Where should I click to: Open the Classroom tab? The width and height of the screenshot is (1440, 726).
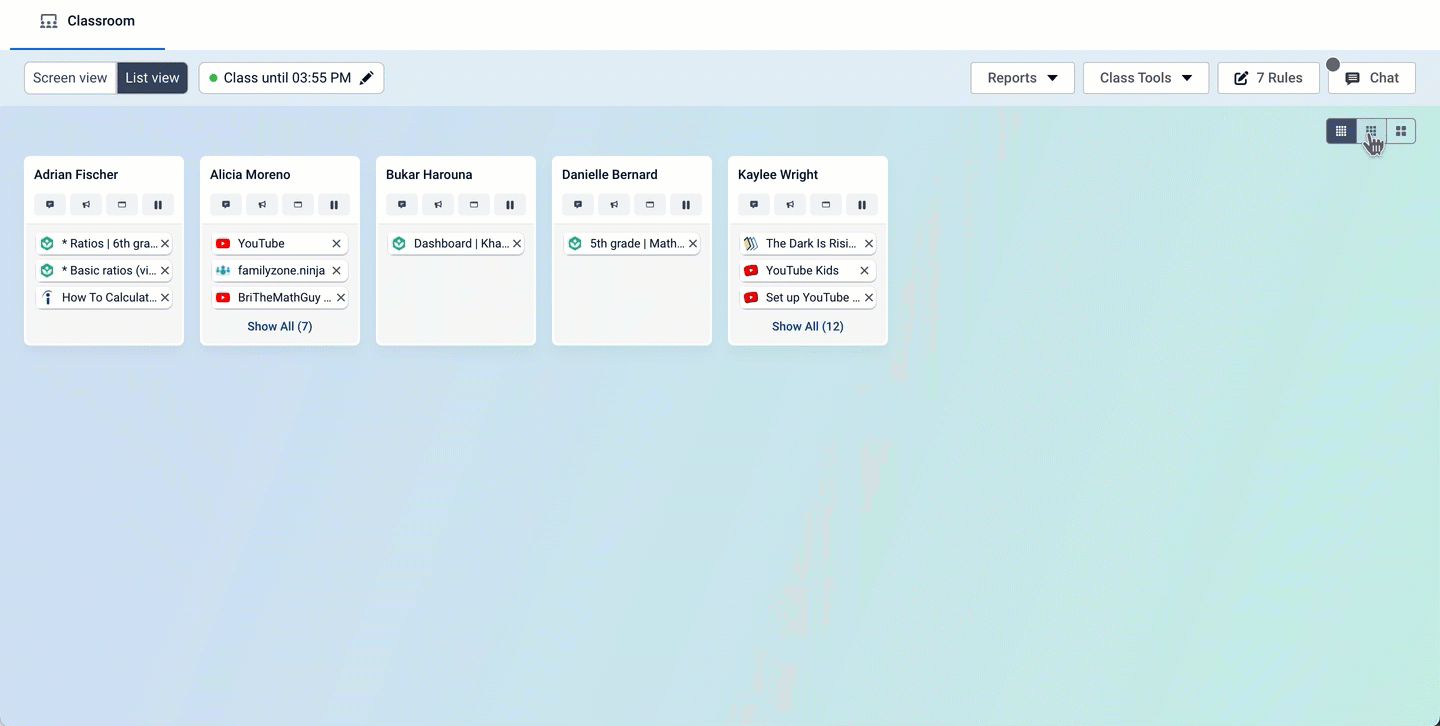87,21
